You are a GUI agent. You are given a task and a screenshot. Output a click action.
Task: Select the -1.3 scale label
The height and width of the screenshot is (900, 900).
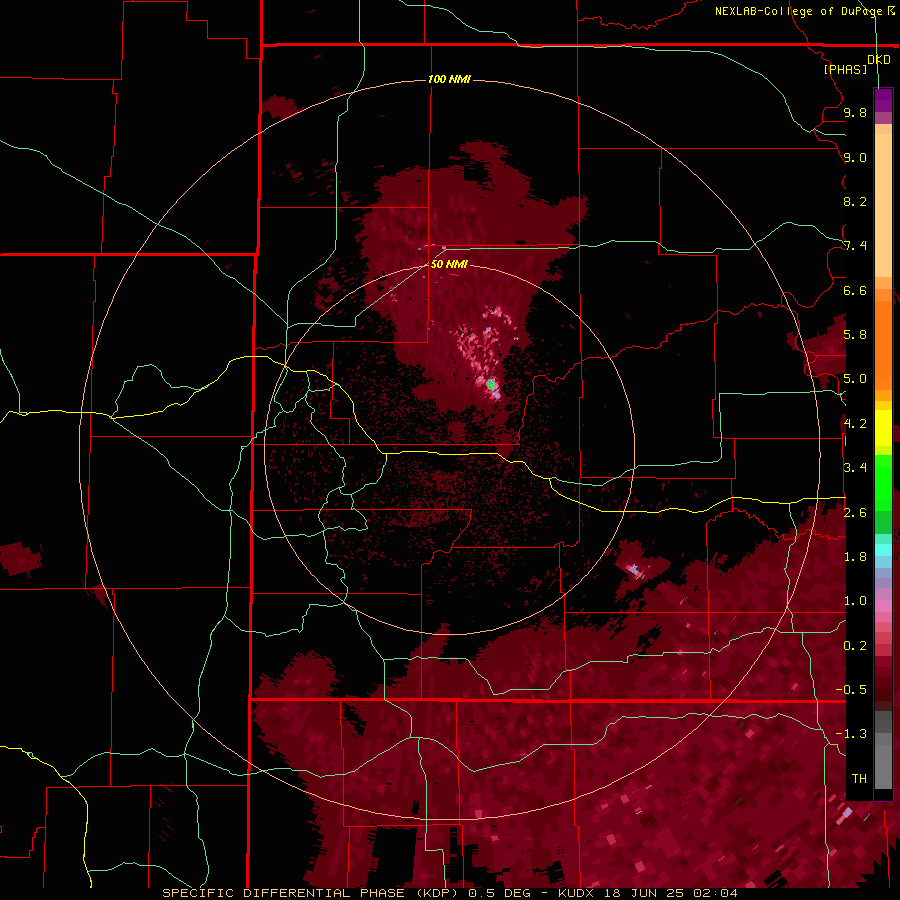(x=851, y=734)
